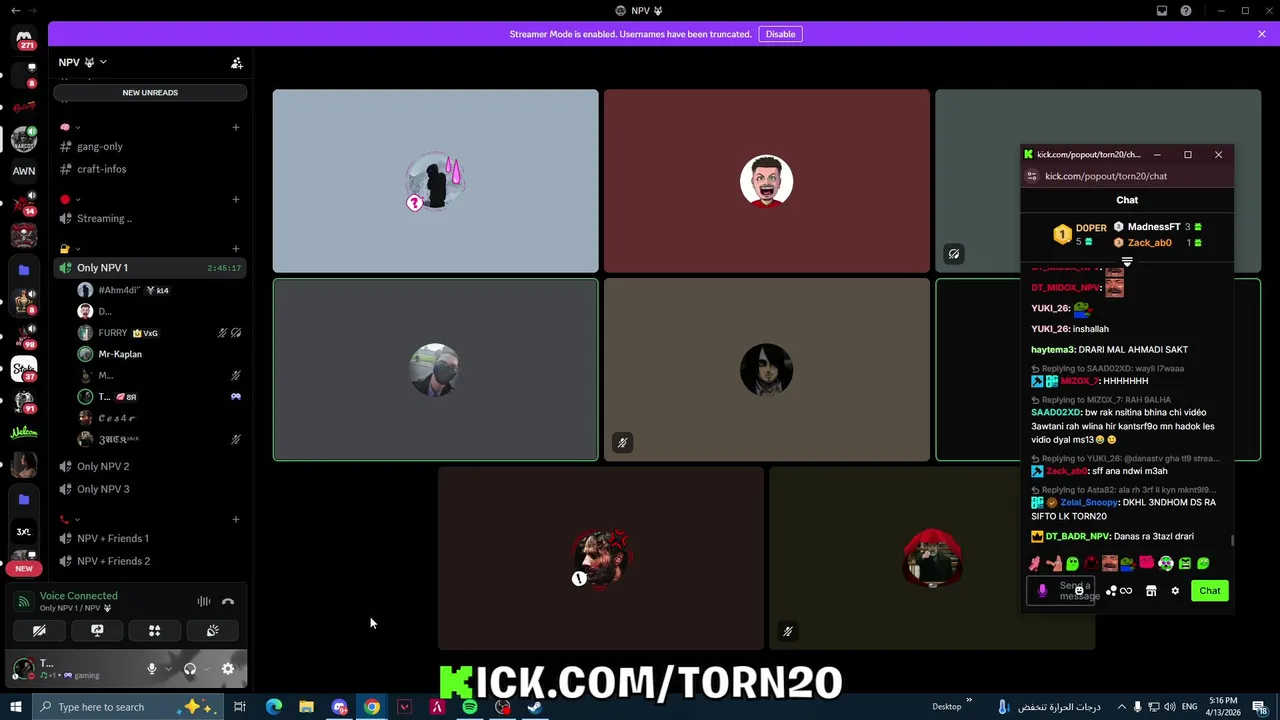The width and height of the screenshot is (1280, 720).
Task: Open Steam from Windows taskbar
Action: (535, 707)
